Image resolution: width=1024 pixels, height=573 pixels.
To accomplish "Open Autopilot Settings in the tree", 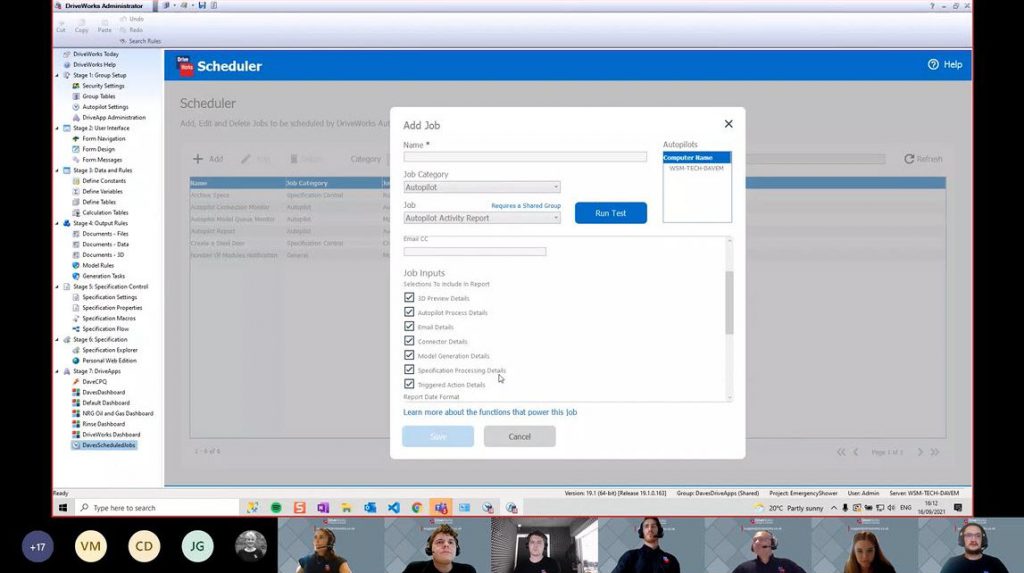I will coord(104,106).
